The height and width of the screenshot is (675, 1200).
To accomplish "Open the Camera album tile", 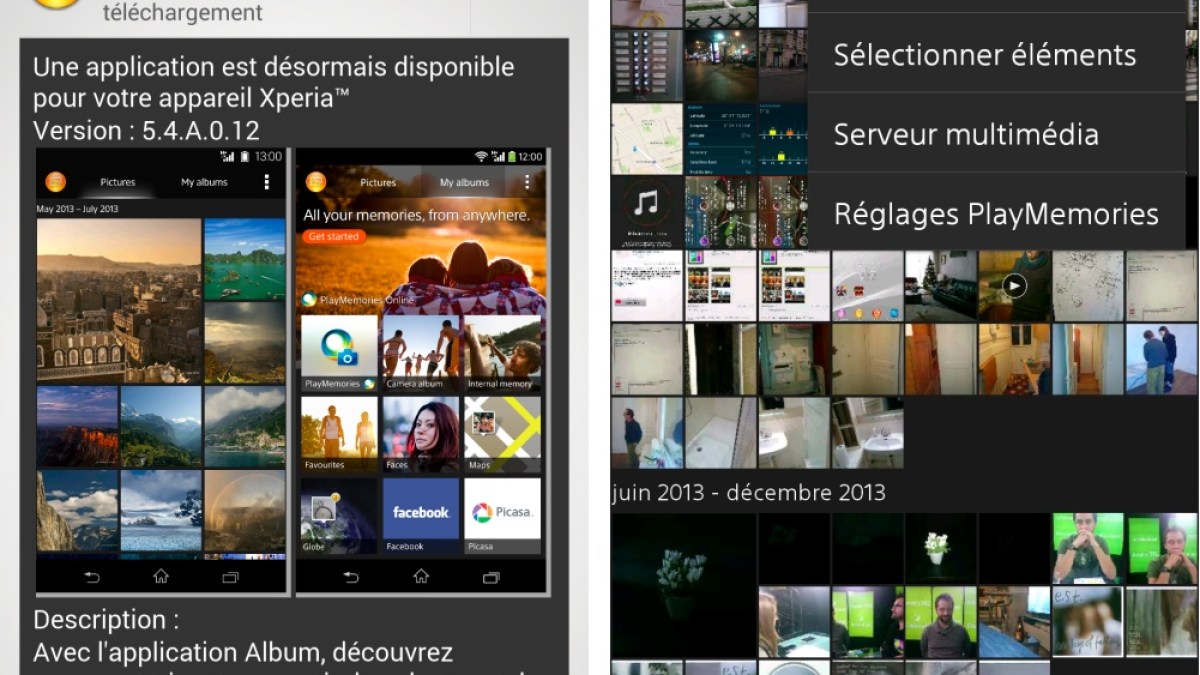I will click(421, 352).
